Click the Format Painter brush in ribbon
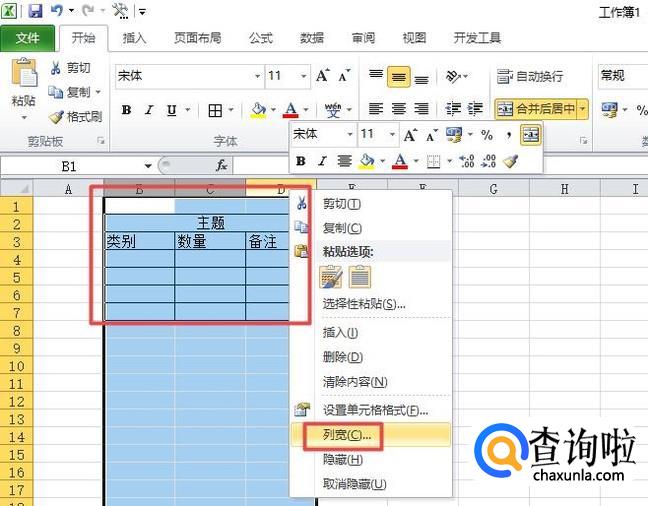This screenshot has height=506, width=648. [x=76, y=116]
